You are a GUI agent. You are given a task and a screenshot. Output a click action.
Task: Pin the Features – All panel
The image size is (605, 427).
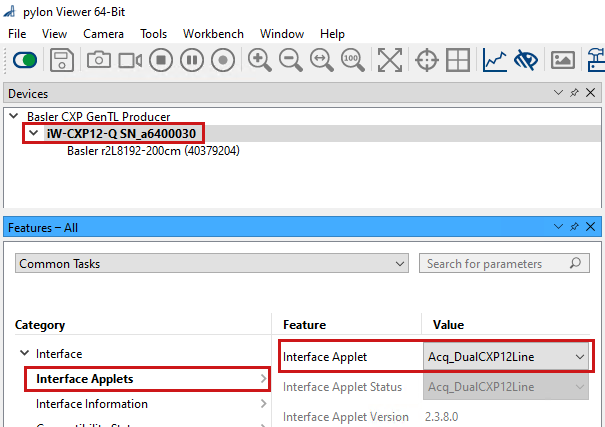pyautogui.click(x=574, y=226)
